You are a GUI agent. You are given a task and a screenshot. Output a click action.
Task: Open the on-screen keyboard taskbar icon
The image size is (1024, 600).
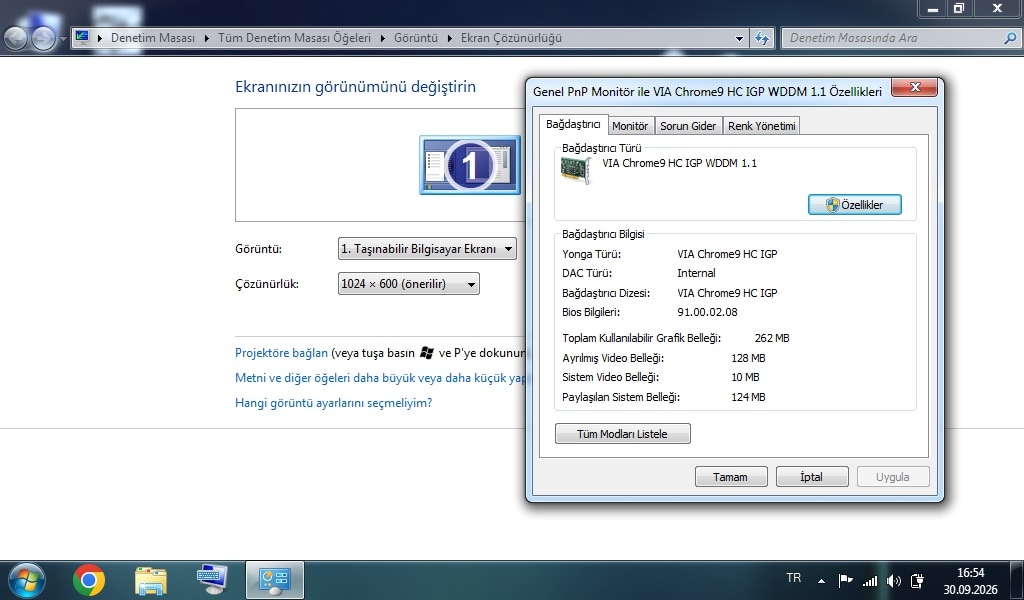coord(212,579)
